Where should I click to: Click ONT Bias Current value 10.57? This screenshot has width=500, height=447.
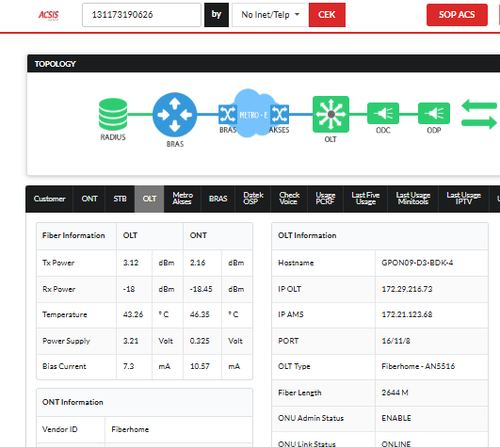coord(200,366)
